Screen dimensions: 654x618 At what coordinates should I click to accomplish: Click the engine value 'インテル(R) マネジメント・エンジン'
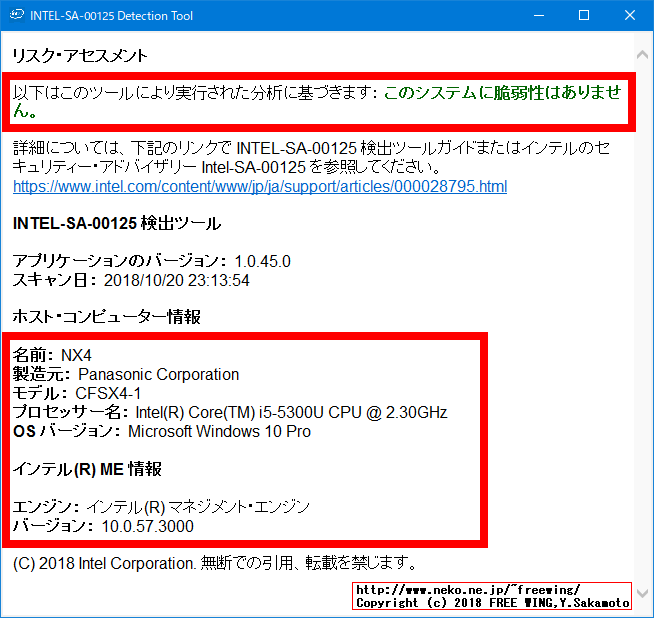pos(198,507)
